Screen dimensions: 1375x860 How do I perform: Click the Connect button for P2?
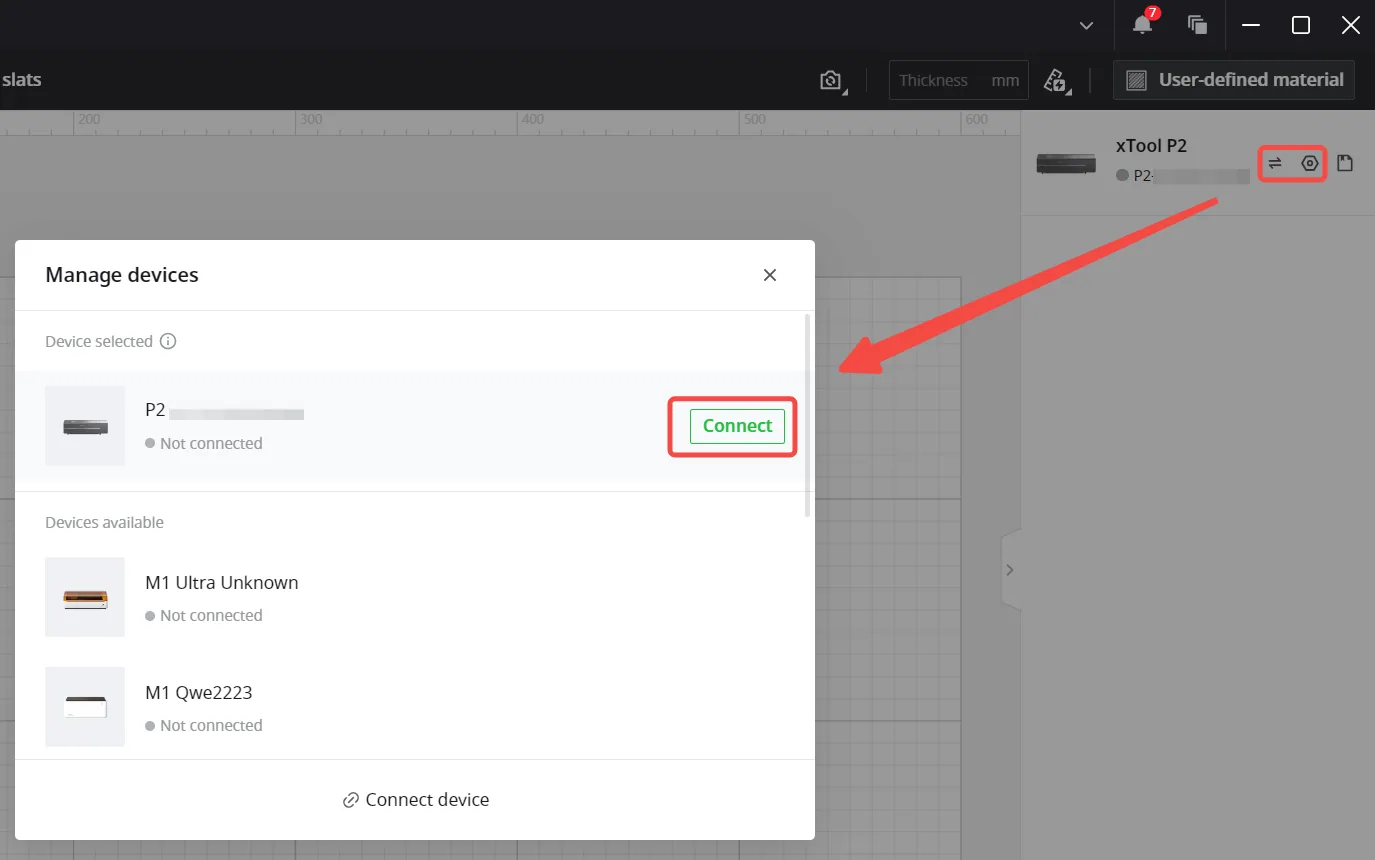point(737,426)
